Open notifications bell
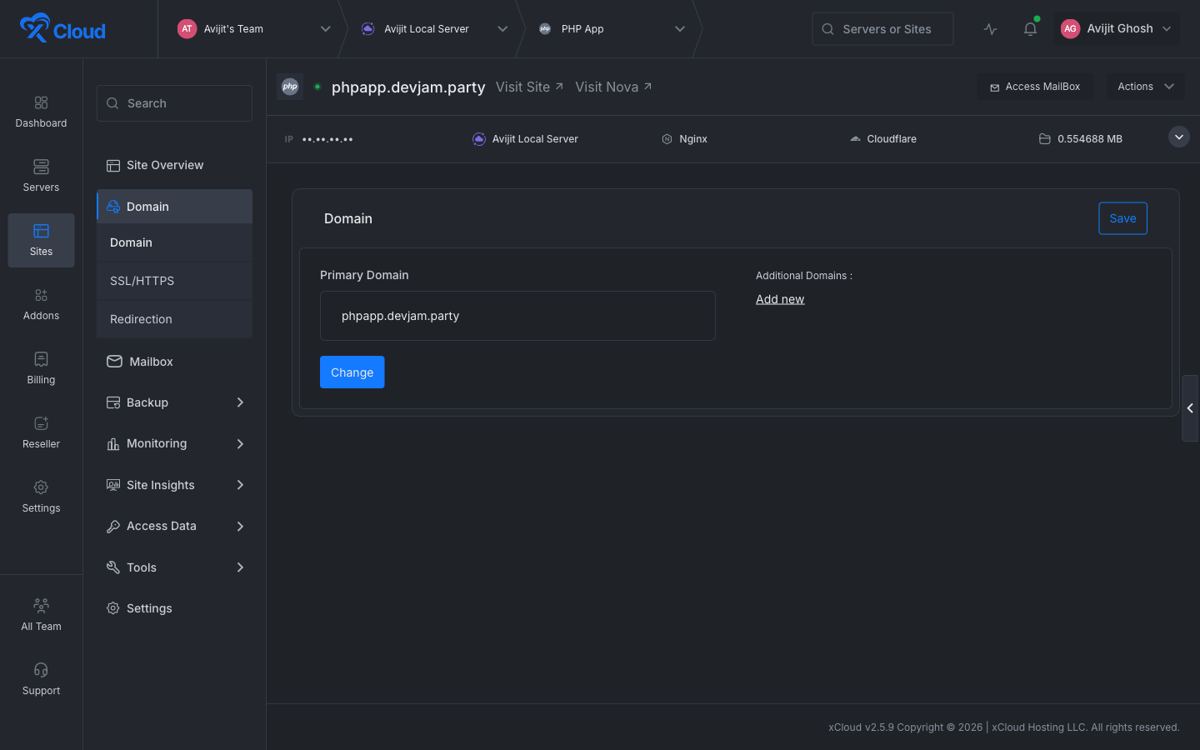 (x=1030, y=29)
